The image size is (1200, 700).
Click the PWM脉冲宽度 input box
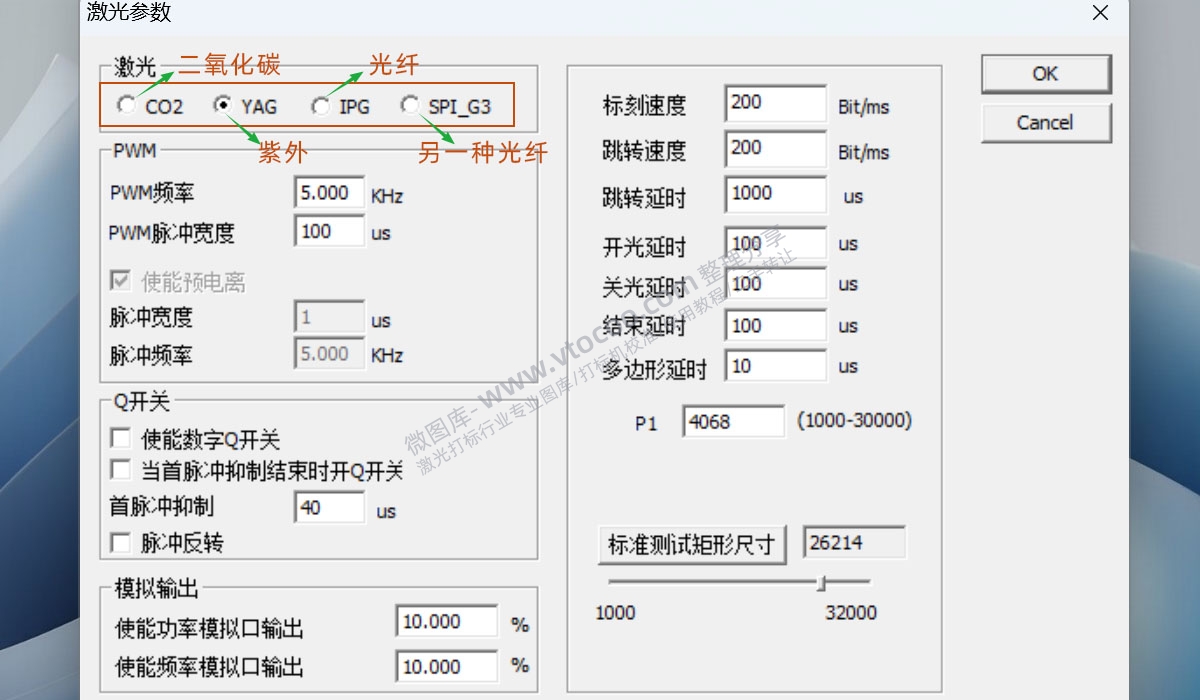click(329, 231)
